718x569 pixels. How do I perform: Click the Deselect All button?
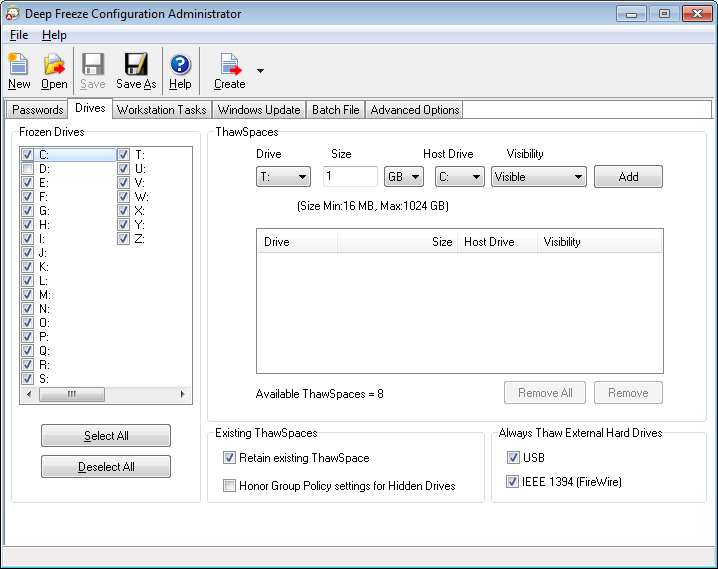pyautogui.click(x=106, y=466)
